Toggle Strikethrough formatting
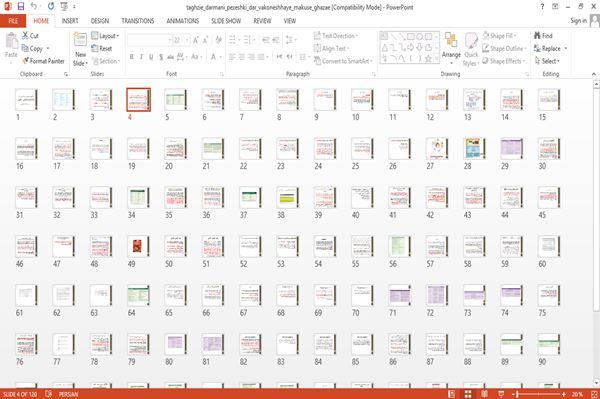Screen dimensions: 600x399 click(171, 57)
